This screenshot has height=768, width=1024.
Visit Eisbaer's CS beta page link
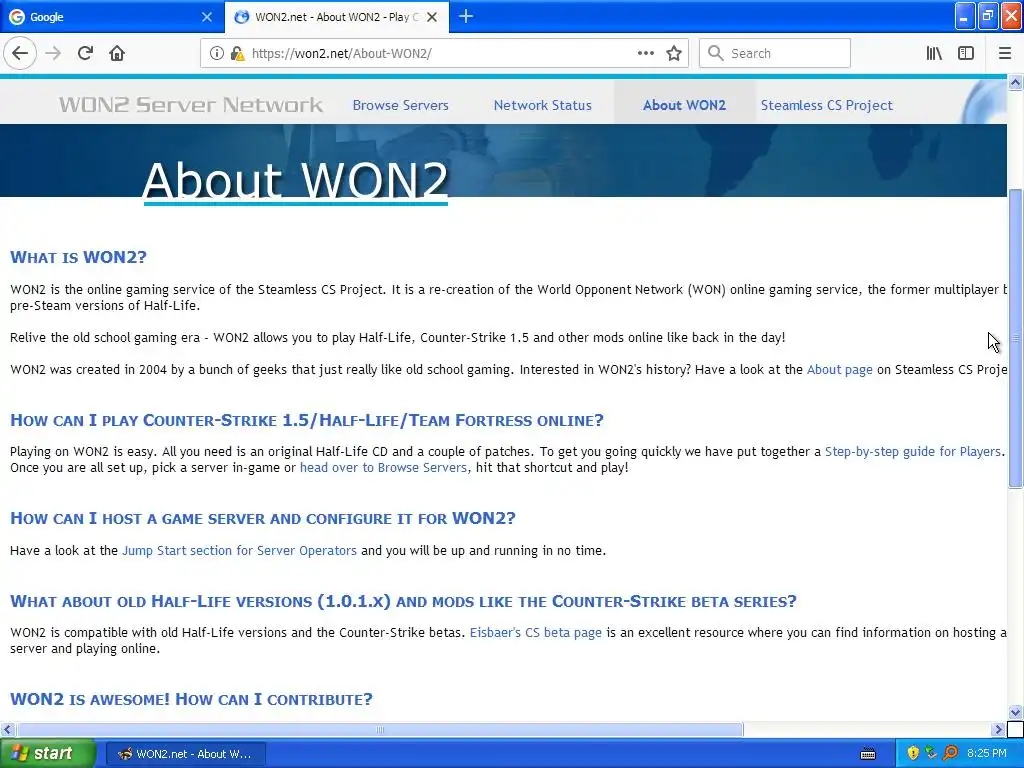pos(536,633)
